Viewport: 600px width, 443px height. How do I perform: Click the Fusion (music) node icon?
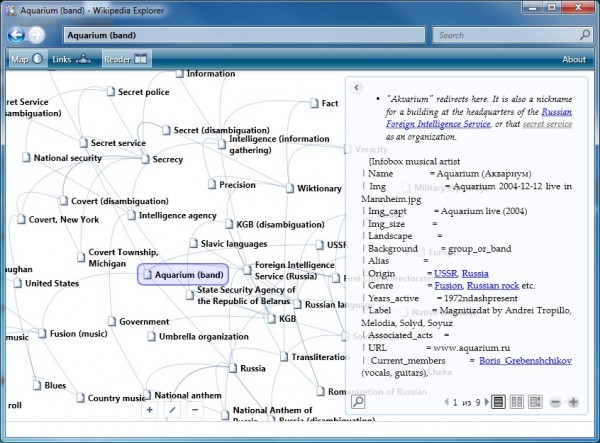pyautogui.click(x=42, y=334)
